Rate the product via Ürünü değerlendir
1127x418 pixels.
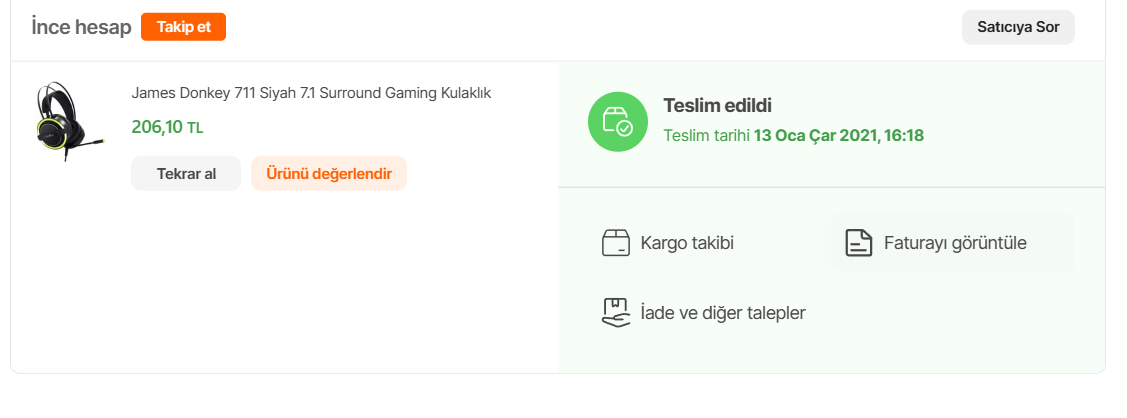(329, 173)
